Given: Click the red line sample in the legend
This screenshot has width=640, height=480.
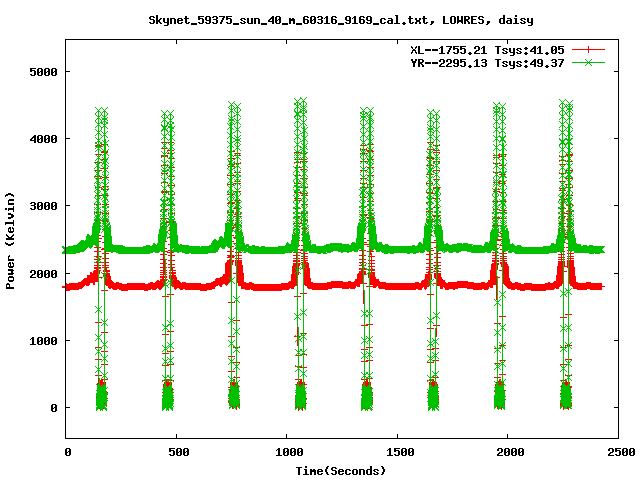Looking at the screenshot, I should [589, 49].
